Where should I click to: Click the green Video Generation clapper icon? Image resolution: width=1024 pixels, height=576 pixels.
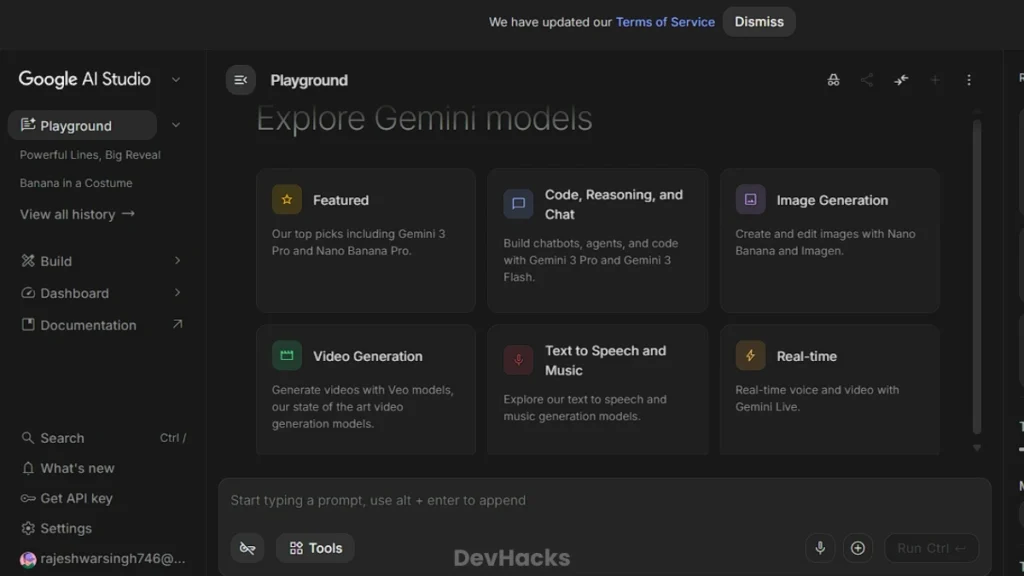287,356
